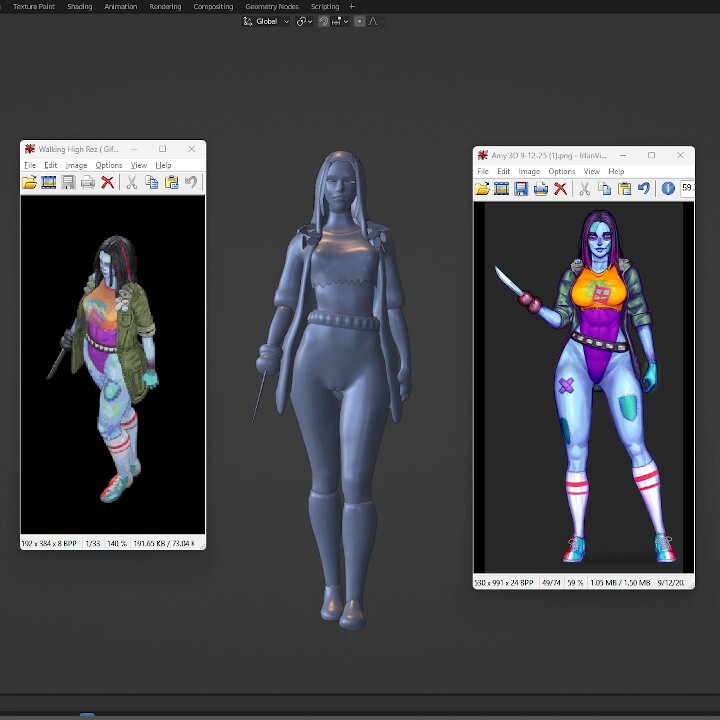Open the proportional falloff curve menu

tap(375, 21)
